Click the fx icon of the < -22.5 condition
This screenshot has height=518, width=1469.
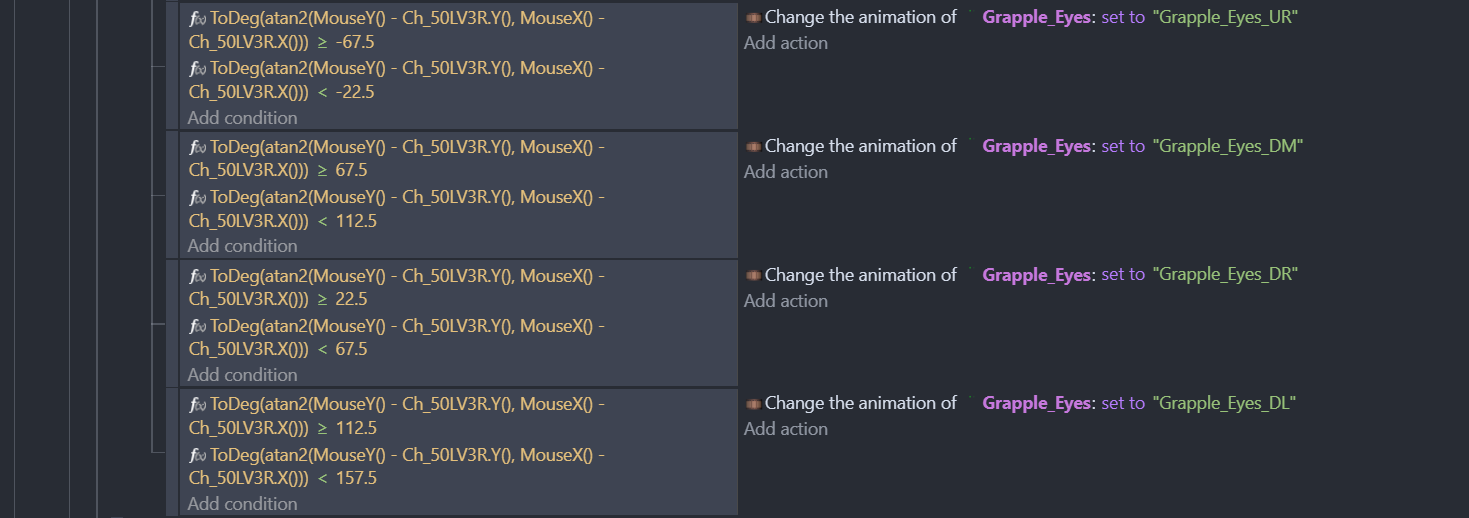click(198, 69)
